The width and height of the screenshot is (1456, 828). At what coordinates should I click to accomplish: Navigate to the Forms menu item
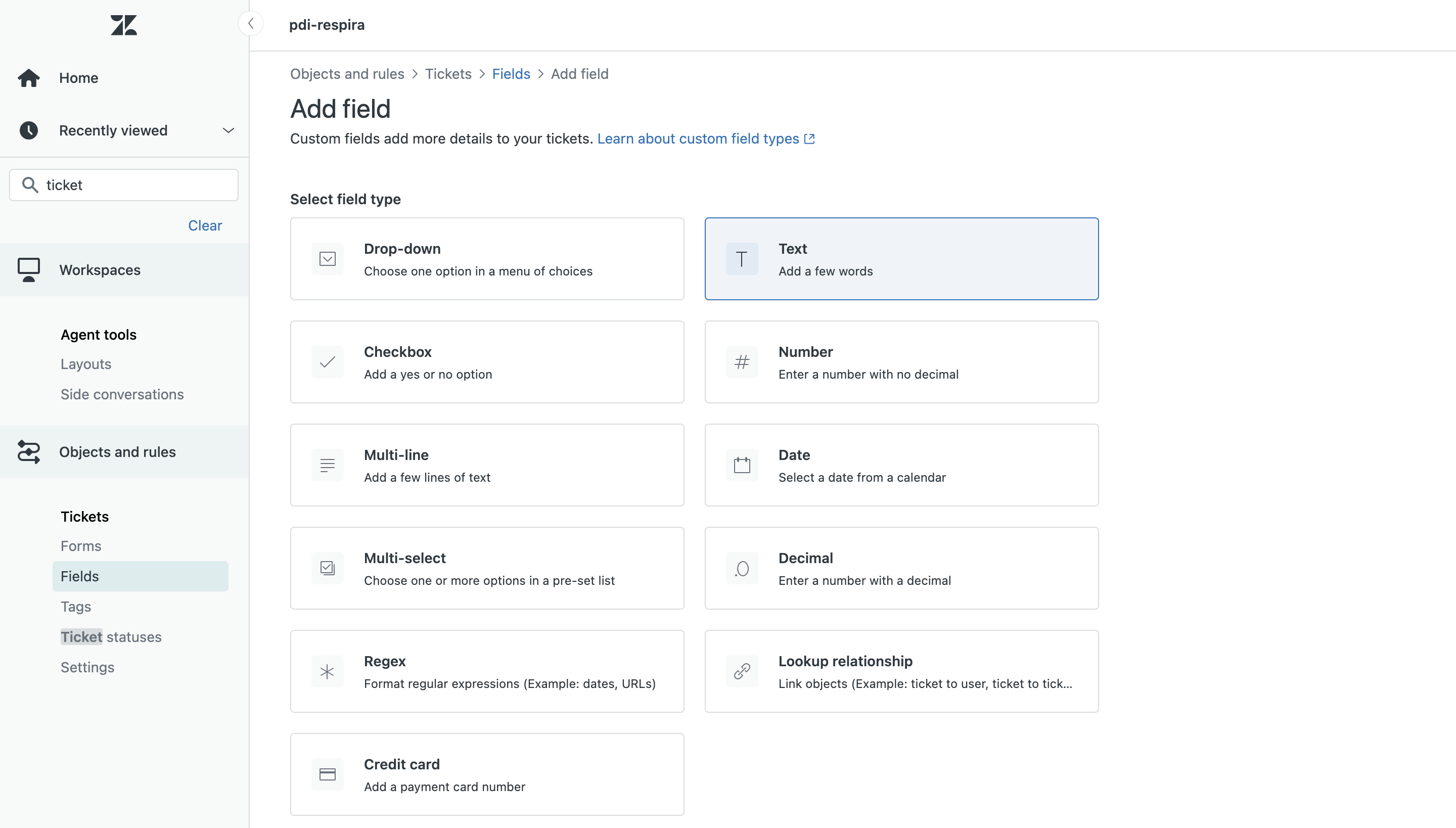pyautogui.click(x=80, y=546)
